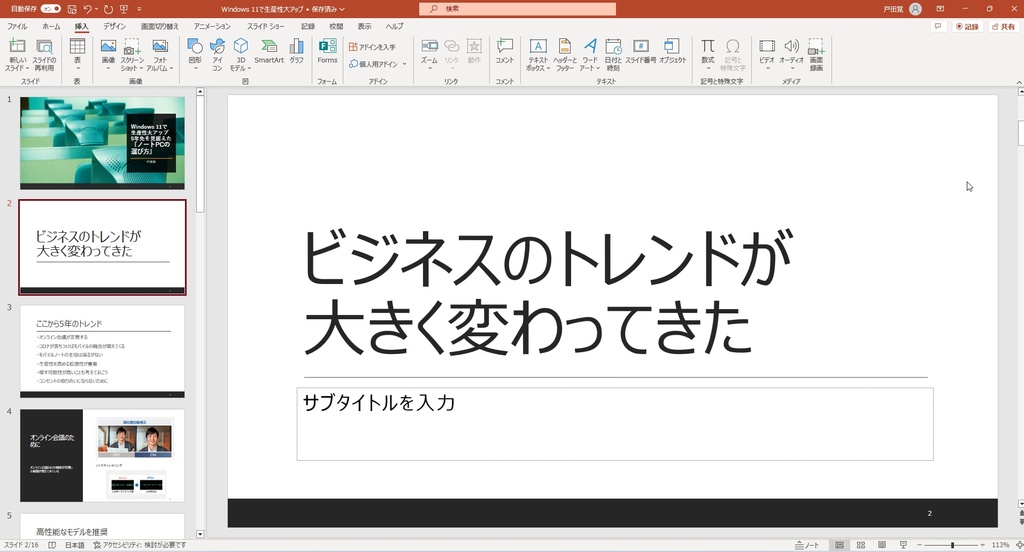Insert an オブジェクト
Screen dimensions: 1024x552
[x=672, y=51]
